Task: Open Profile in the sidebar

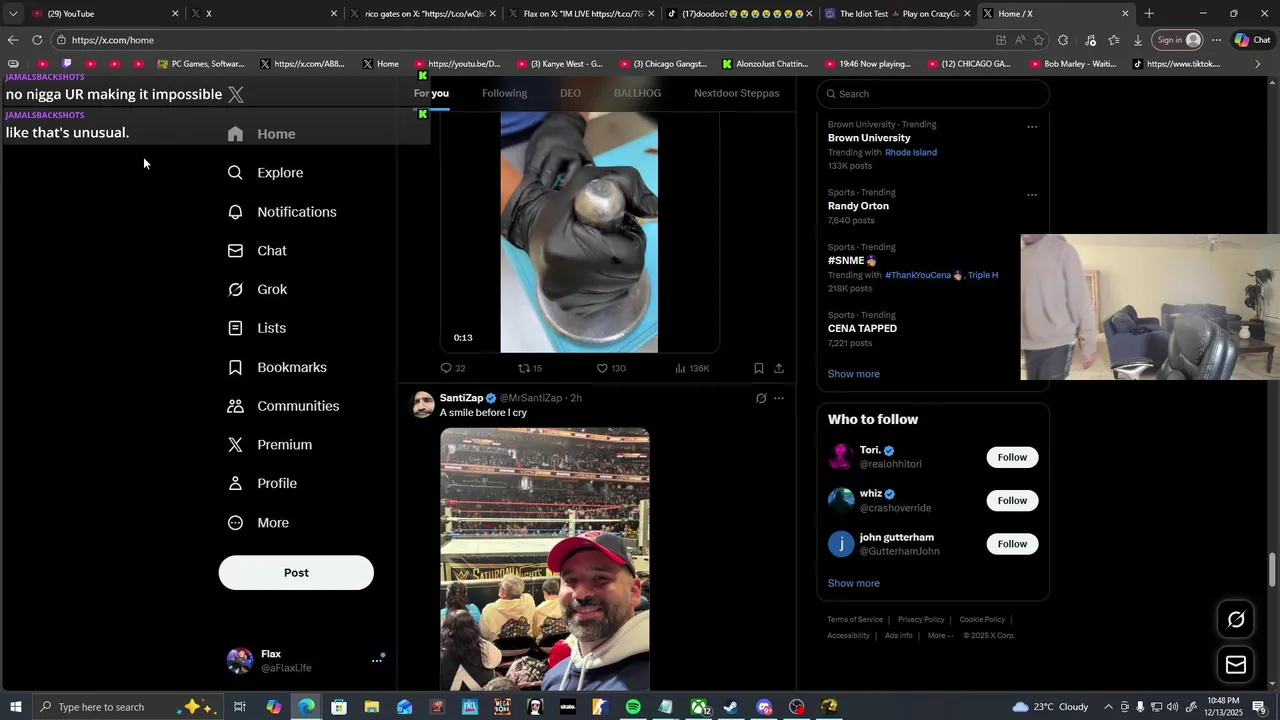Action: tap(262, 483)
